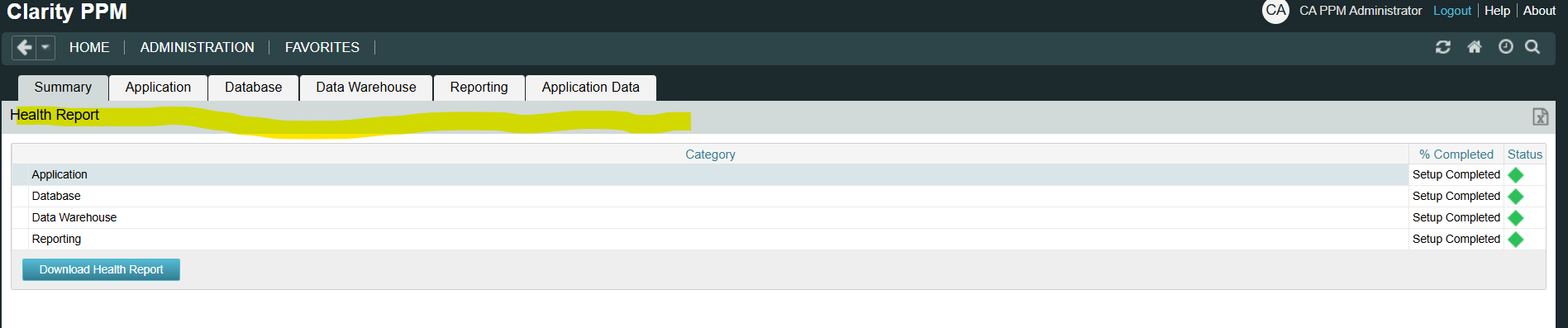Click the Logout link
The image size is (1568, 328).
[x=1452, y=11]
